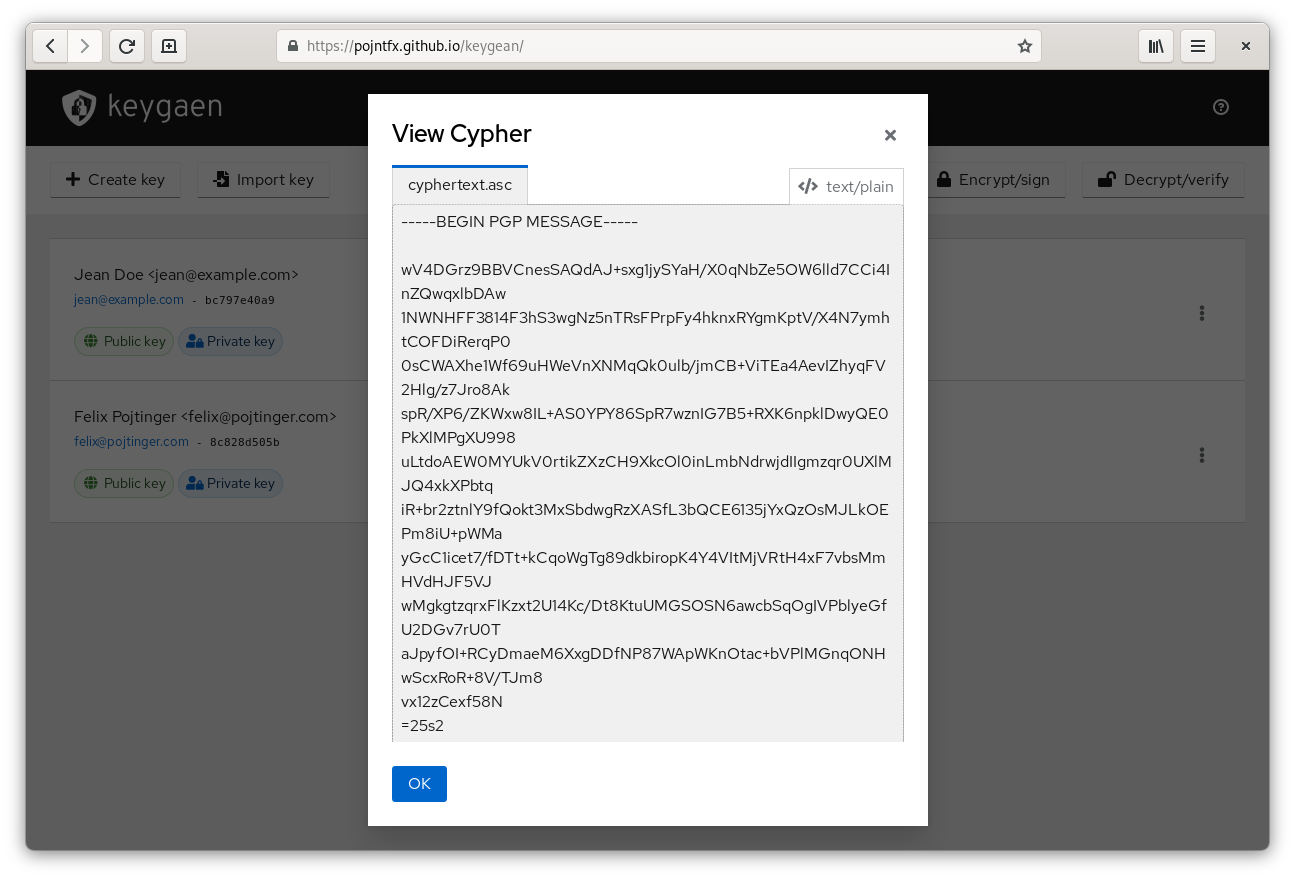This screenshot has width=1295, height=879.
Task: Reload the page with refresh icon
Action: coord(127,46)
